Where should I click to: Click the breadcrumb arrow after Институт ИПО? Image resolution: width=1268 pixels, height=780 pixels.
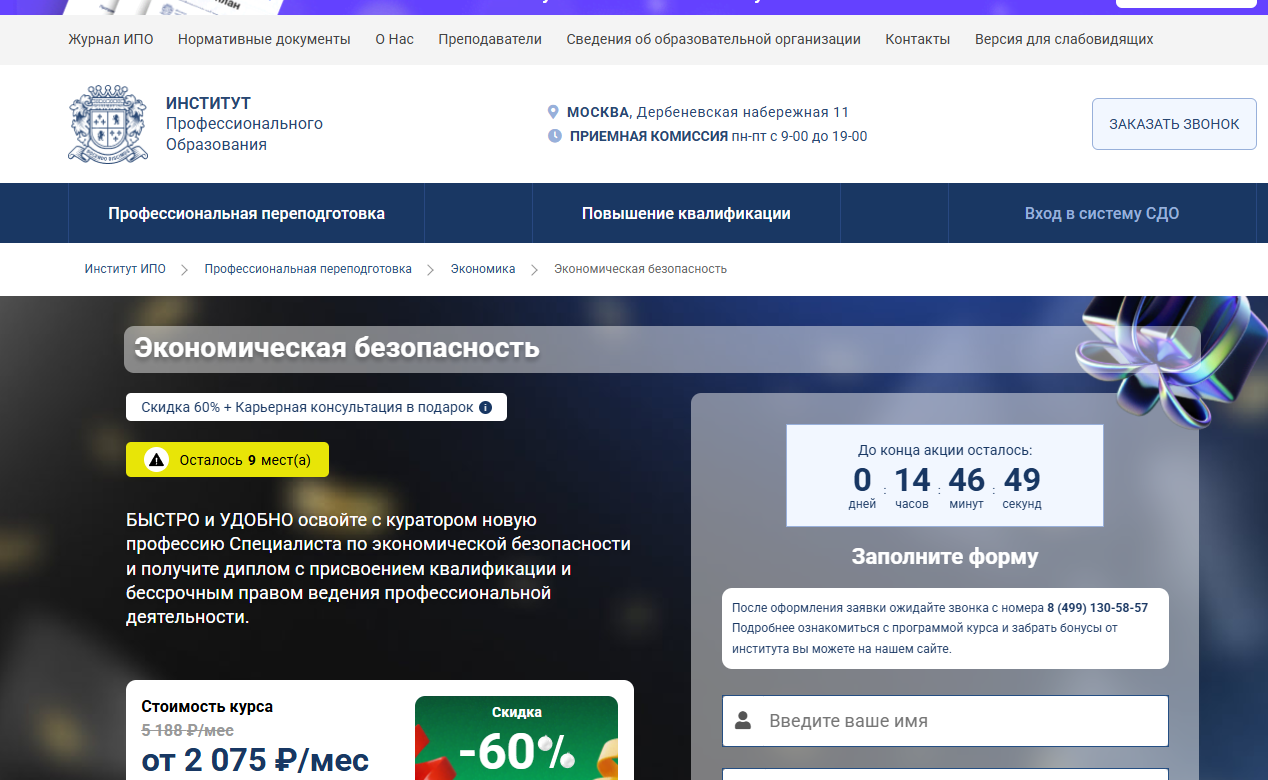tap(185, 269)
